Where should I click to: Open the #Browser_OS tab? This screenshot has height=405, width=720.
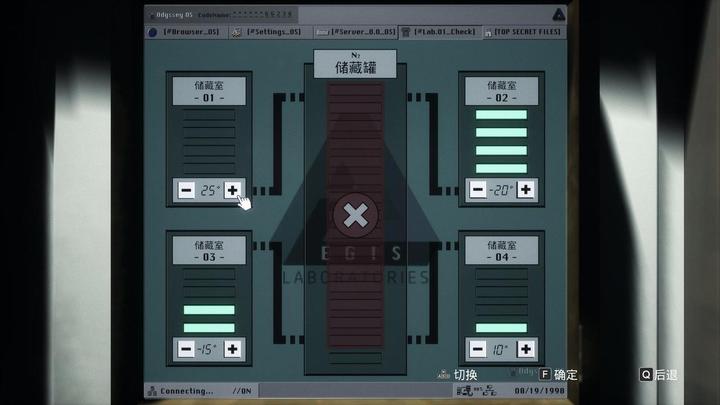186,32
